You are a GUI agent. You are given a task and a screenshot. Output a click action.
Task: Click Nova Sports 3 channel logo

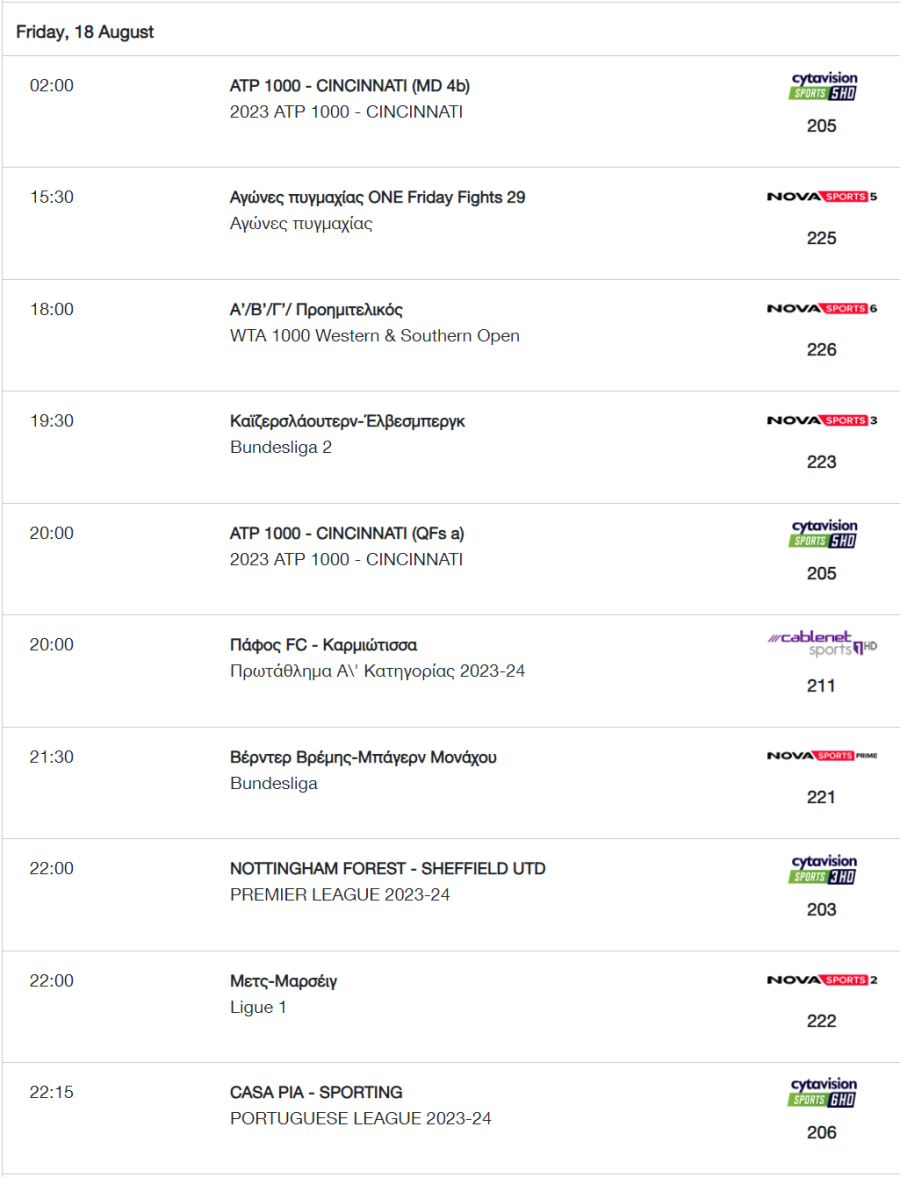tap(822, 420)
